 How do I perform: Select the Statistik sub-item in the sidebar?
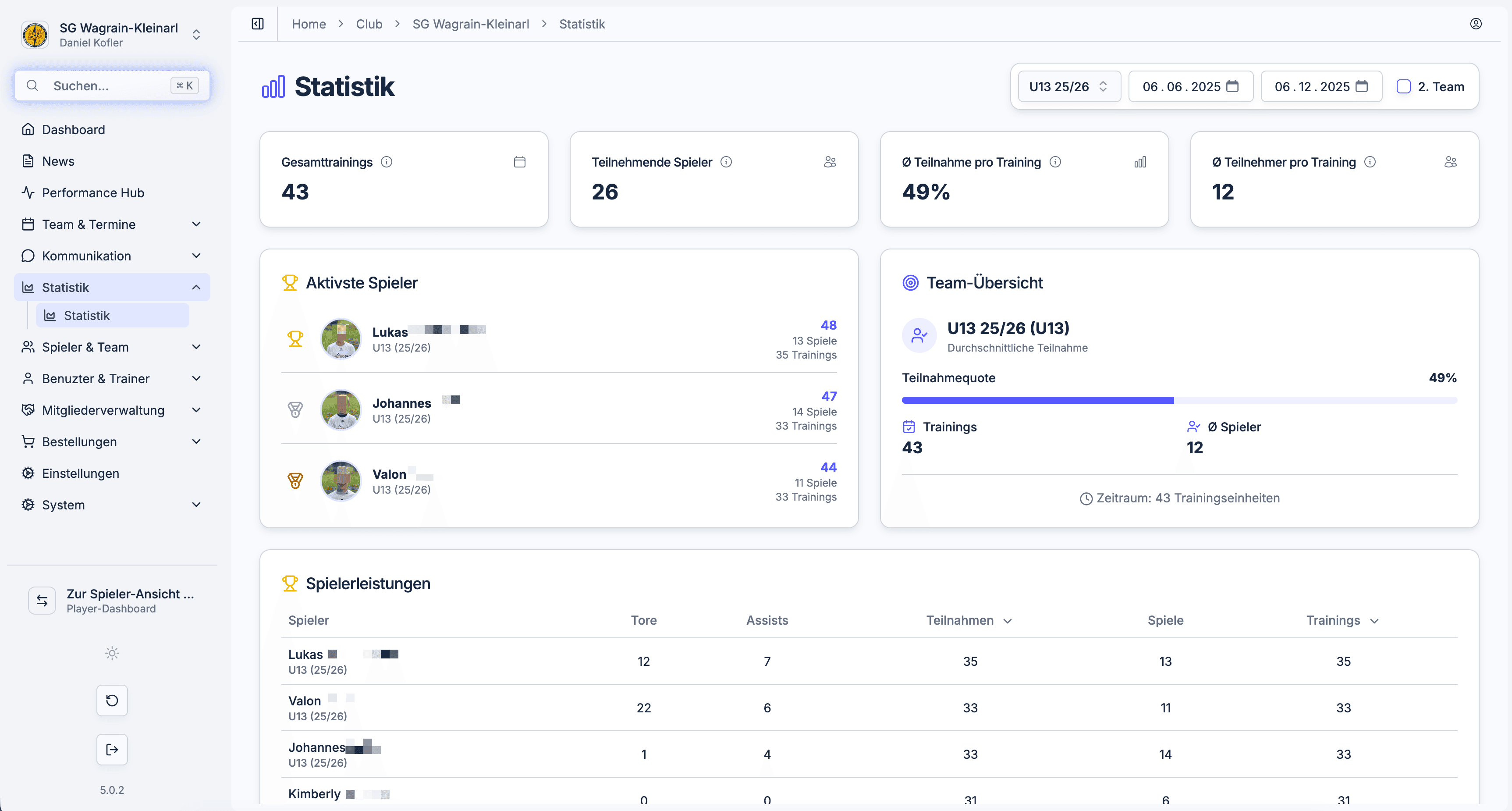tap(113, 316)
